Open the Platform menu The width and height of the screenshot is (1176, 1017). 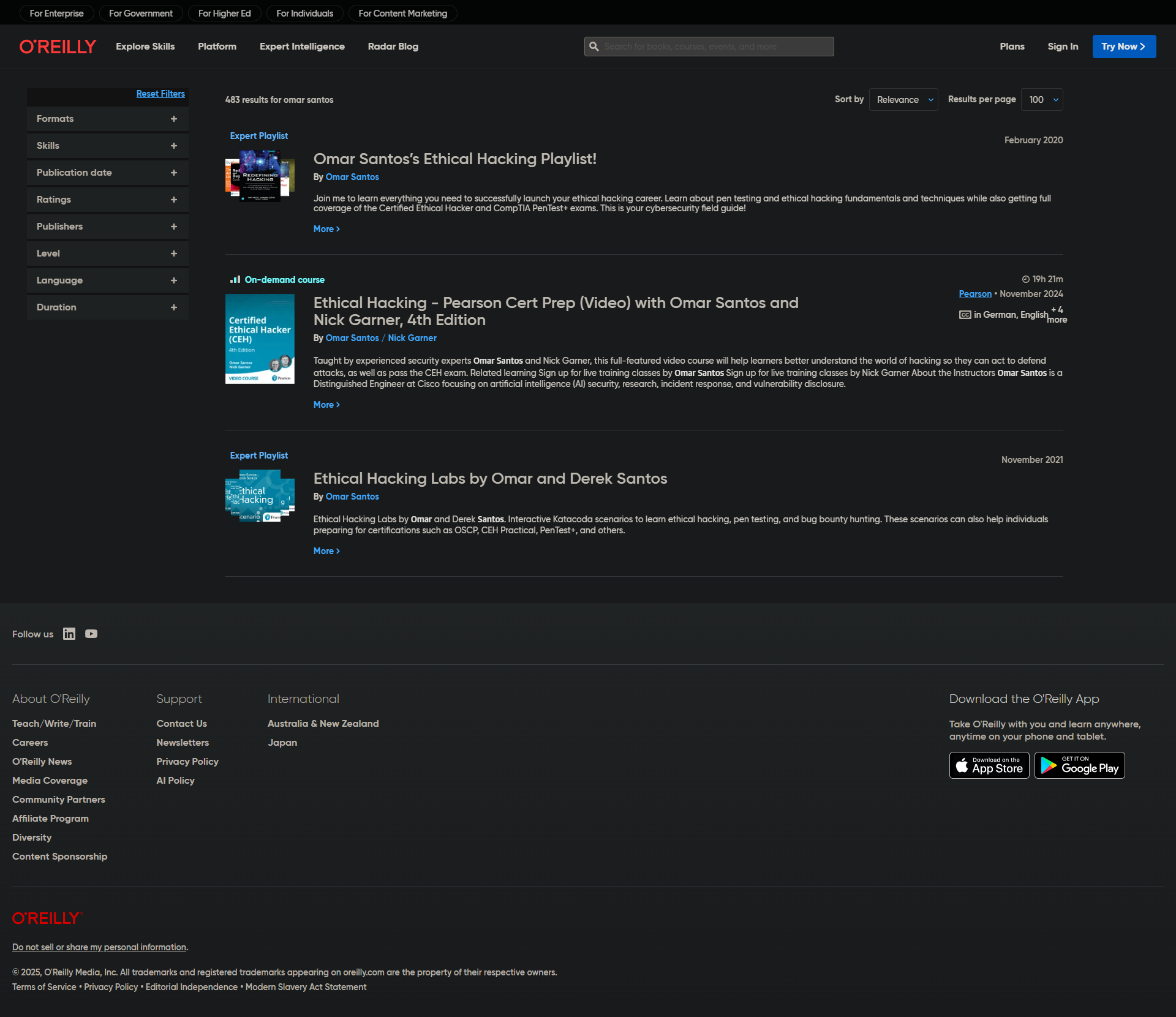(217, 47)
